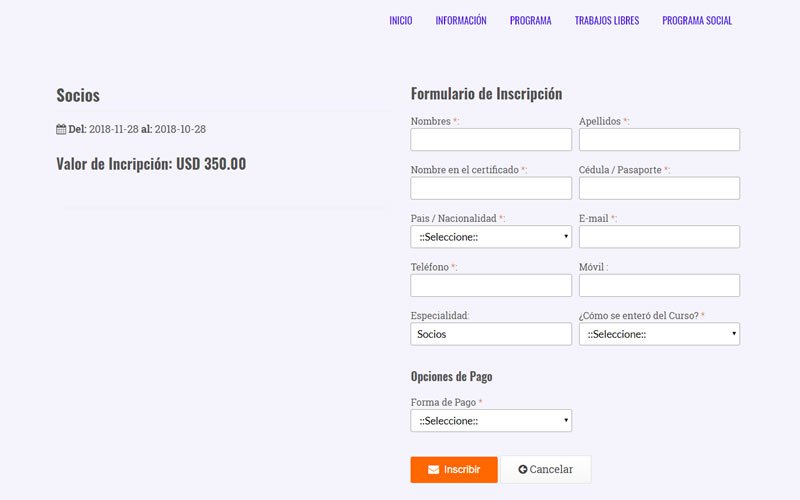Expand the ¿Cómo se enteró del Curso? dropdown
Image resolution: width=800 pixels, height=500 pixels.
pos(659,334)
